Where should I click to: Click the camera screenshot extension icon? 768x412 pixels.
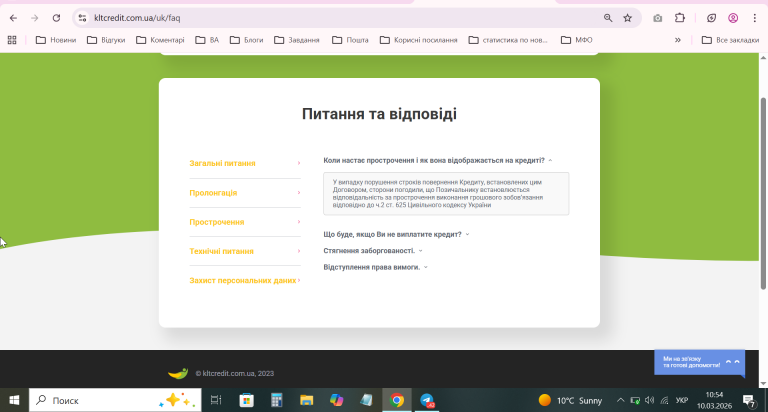click(x=657, y=18)
